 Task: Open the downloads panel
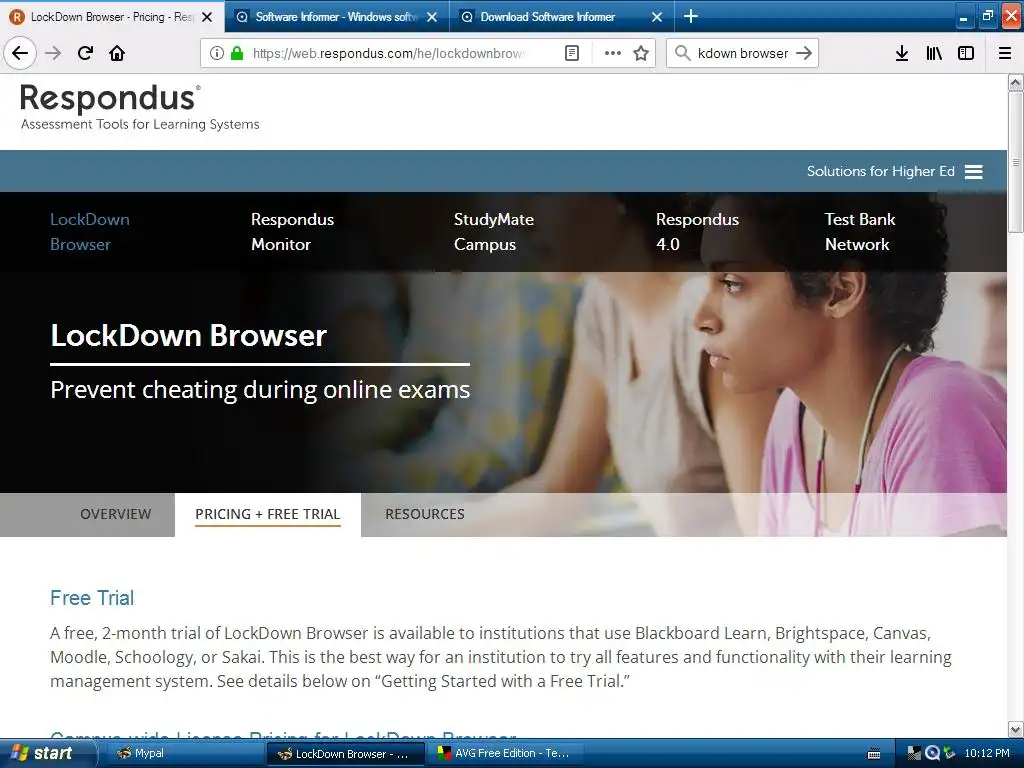[x=902, y=53]
